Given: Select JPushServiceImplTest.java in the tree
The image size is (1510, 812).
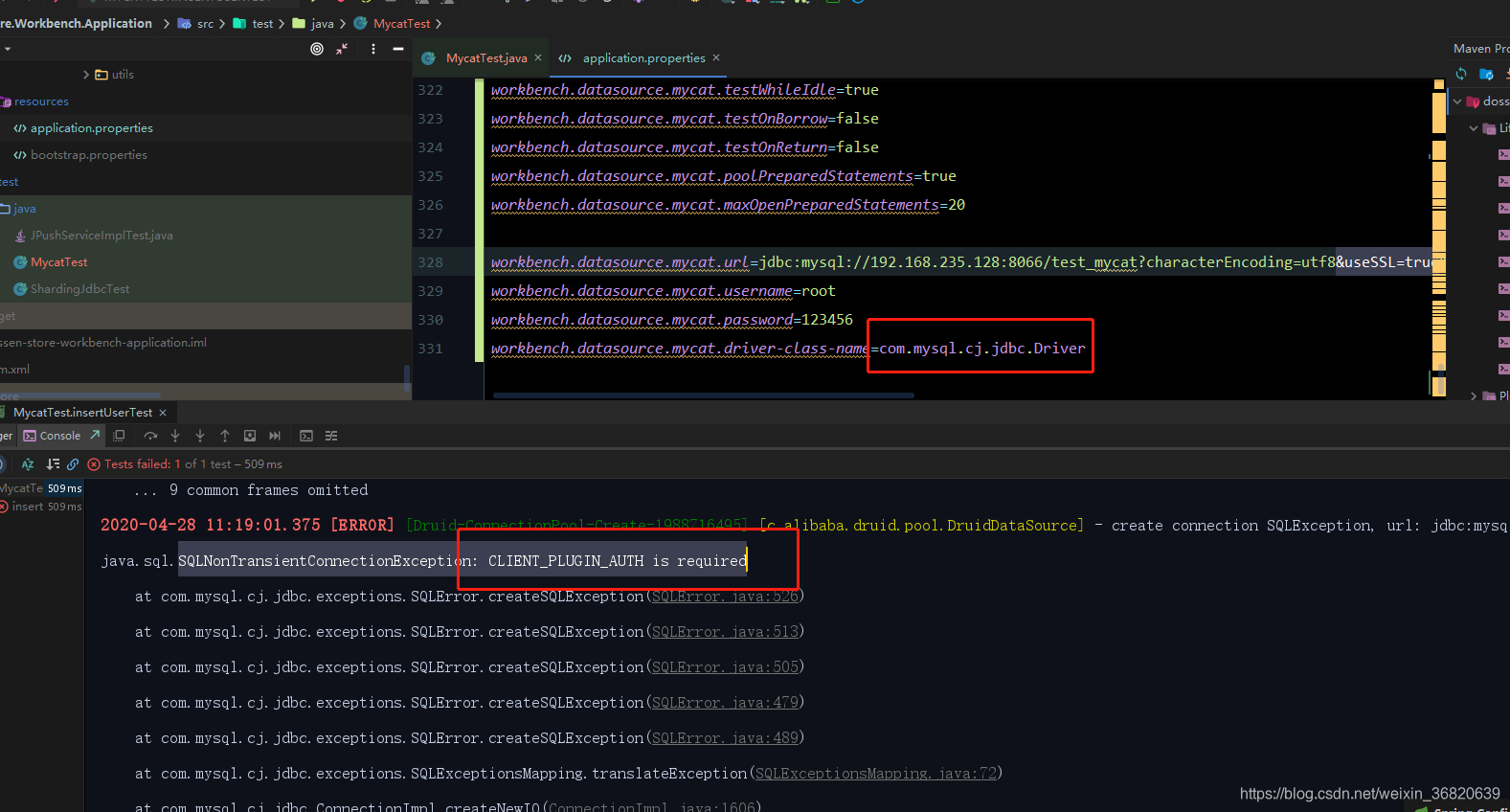Looking at the screenshot, I should pyautogui.click(x=101, y=236).
